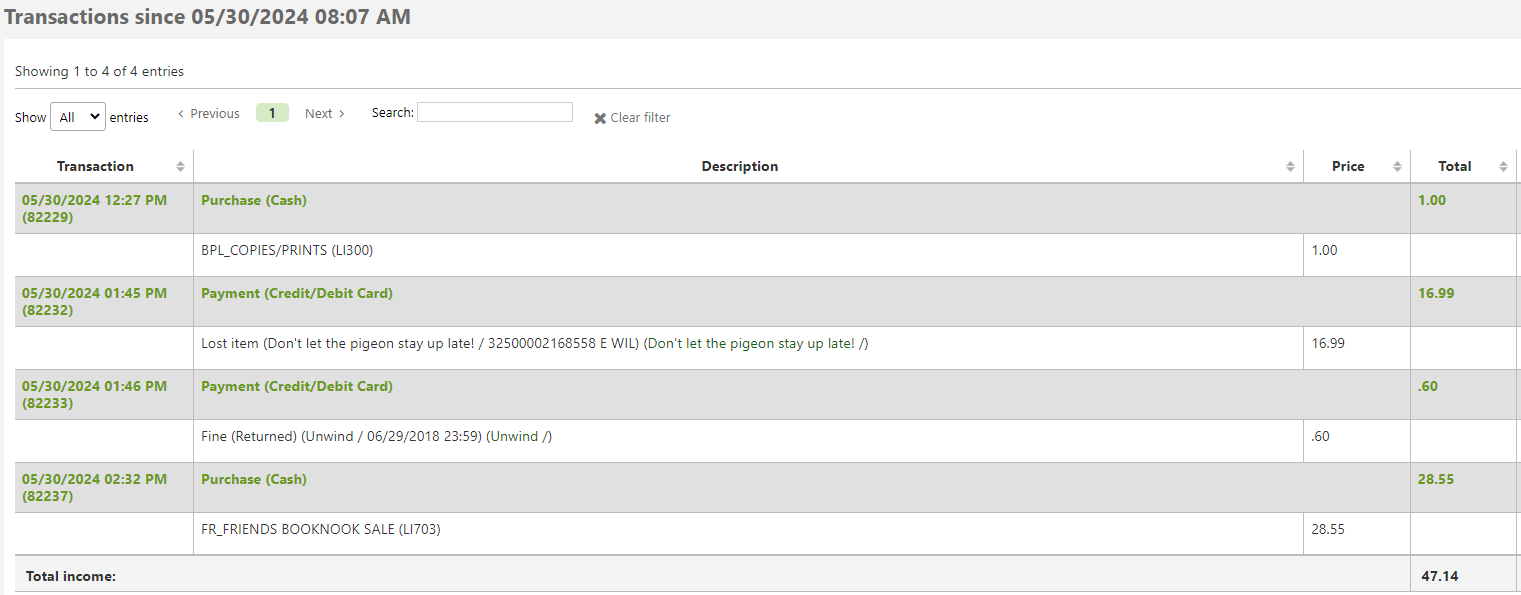Sort by Transaction column arrows icon
This screenshot has height=595, width=1521.
pyautogui.click(x=180, y=167)
